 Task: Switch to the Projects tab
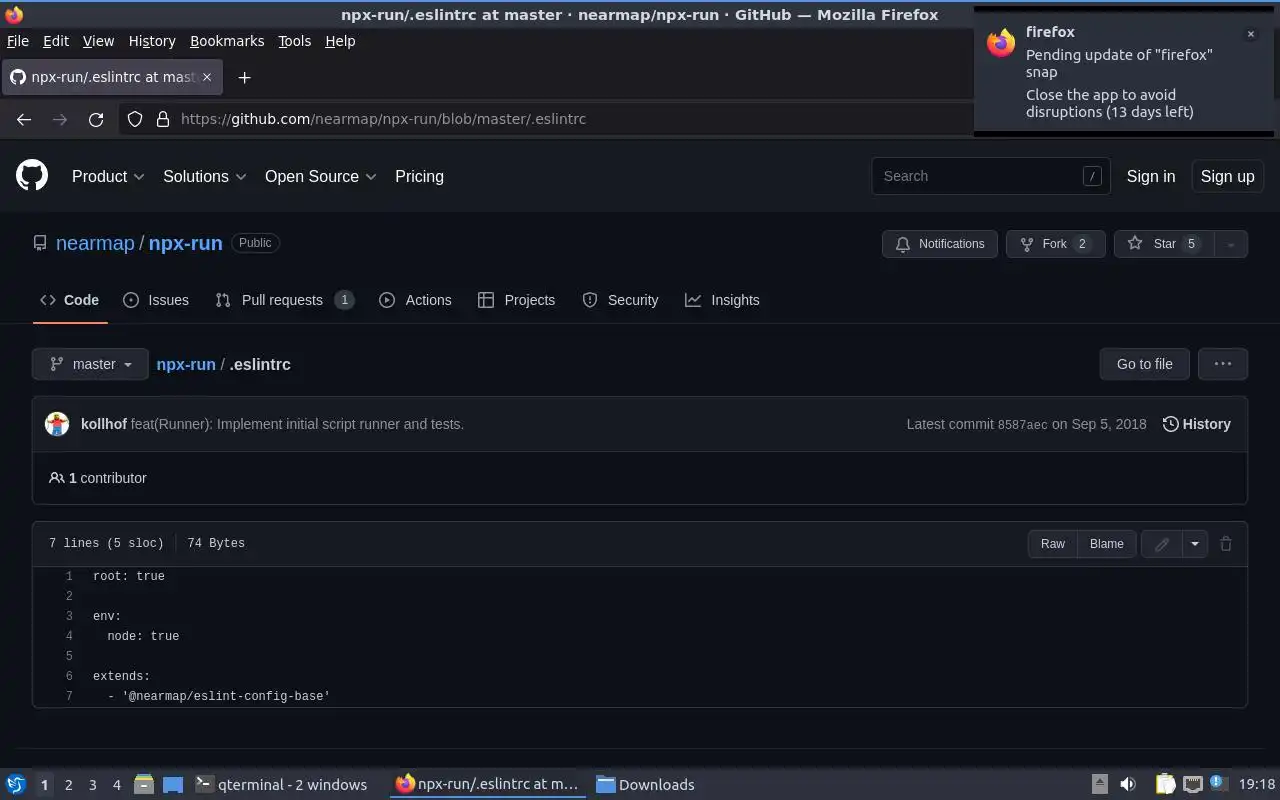coord(516,300)
